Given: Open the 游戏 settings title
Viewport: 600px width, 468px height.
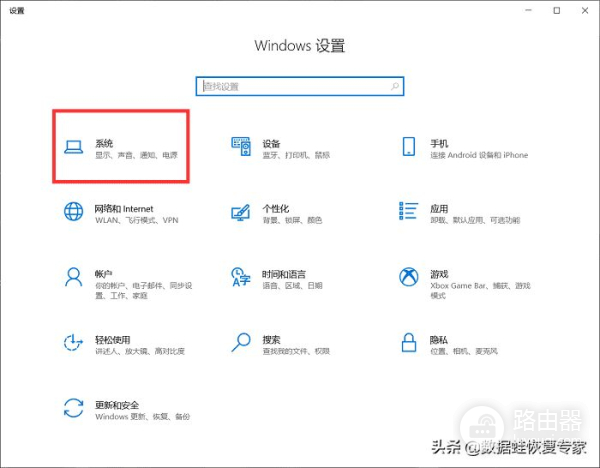Looking at the screenshot, I should pyautogui.click(x=439, y=274).
